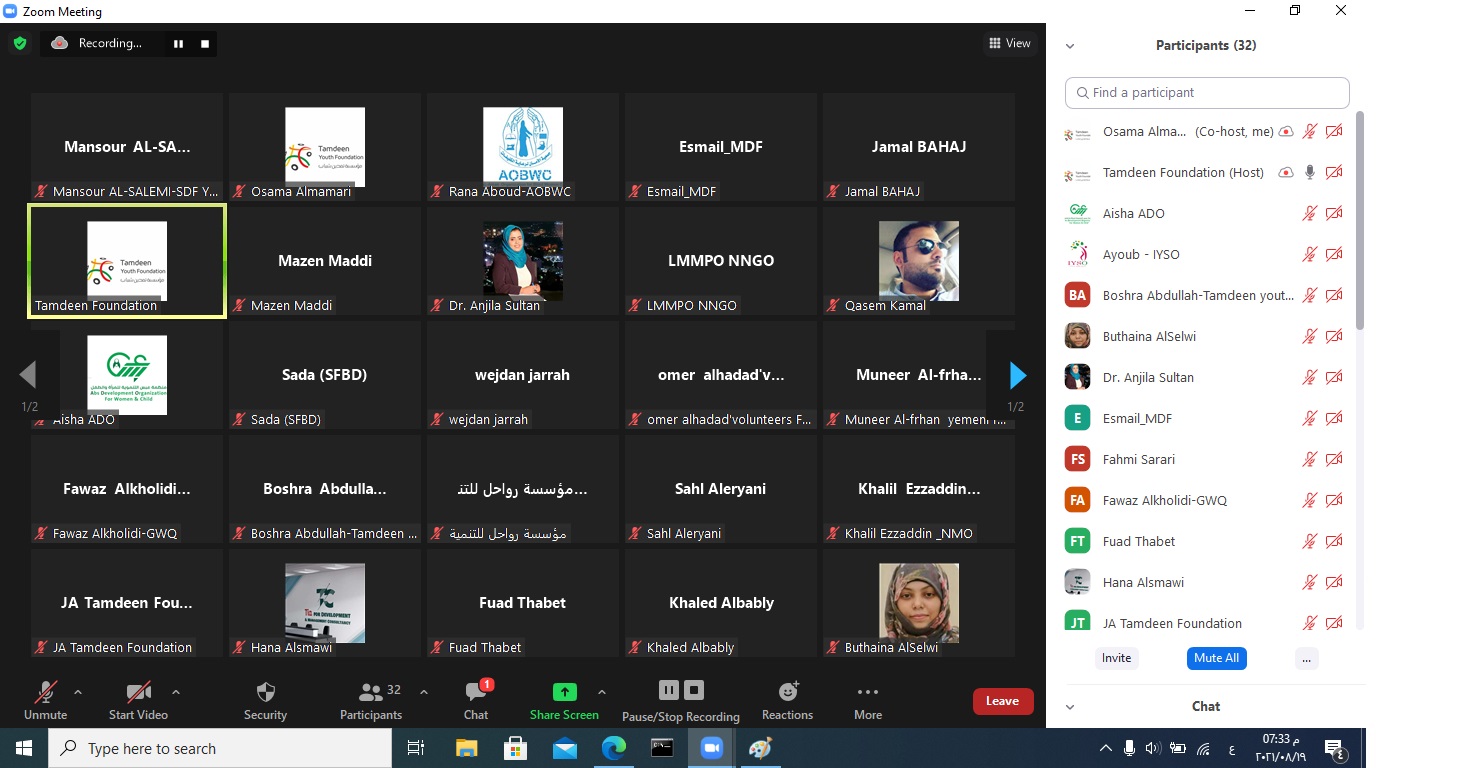Open the volume control in system tray

[1153, 748]
